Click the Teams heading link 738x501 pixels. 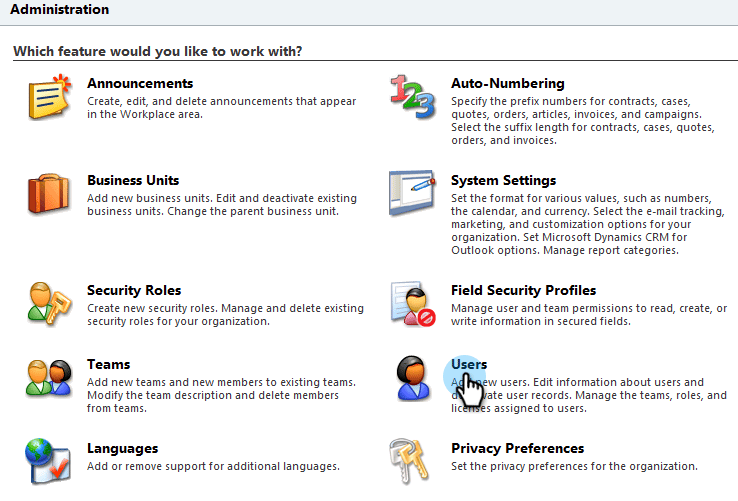pyautogui.click(x=109, y=364)
